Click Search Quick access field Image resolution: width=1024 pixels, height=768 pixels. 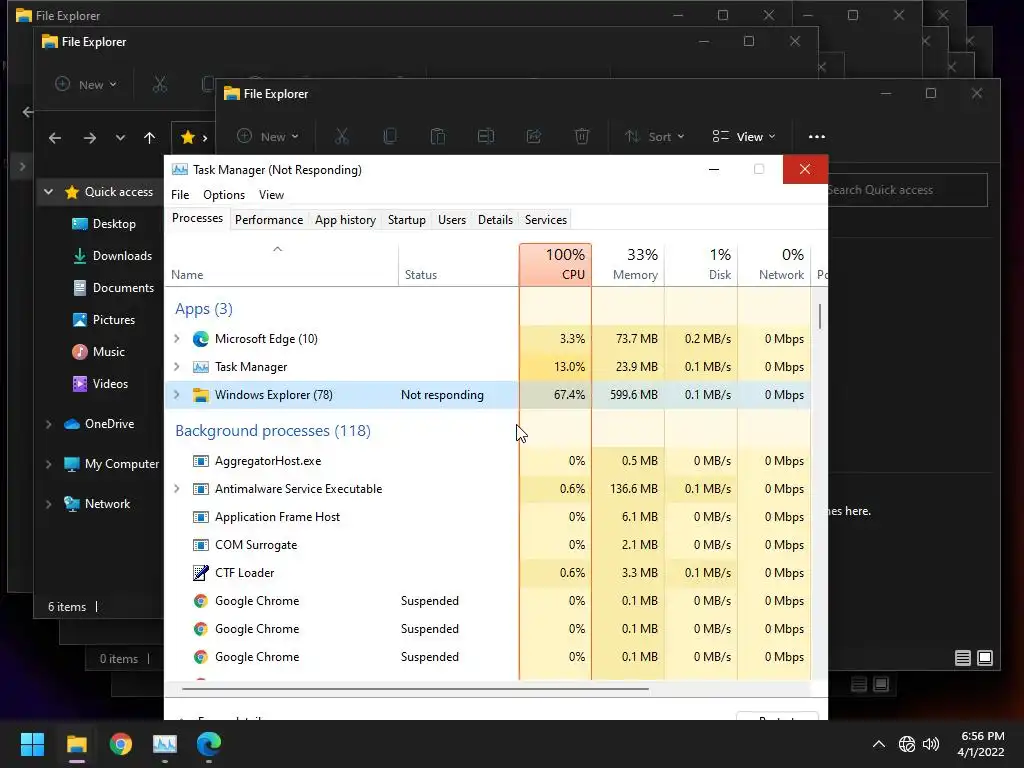pyautogui.click(x=908, y=190)
